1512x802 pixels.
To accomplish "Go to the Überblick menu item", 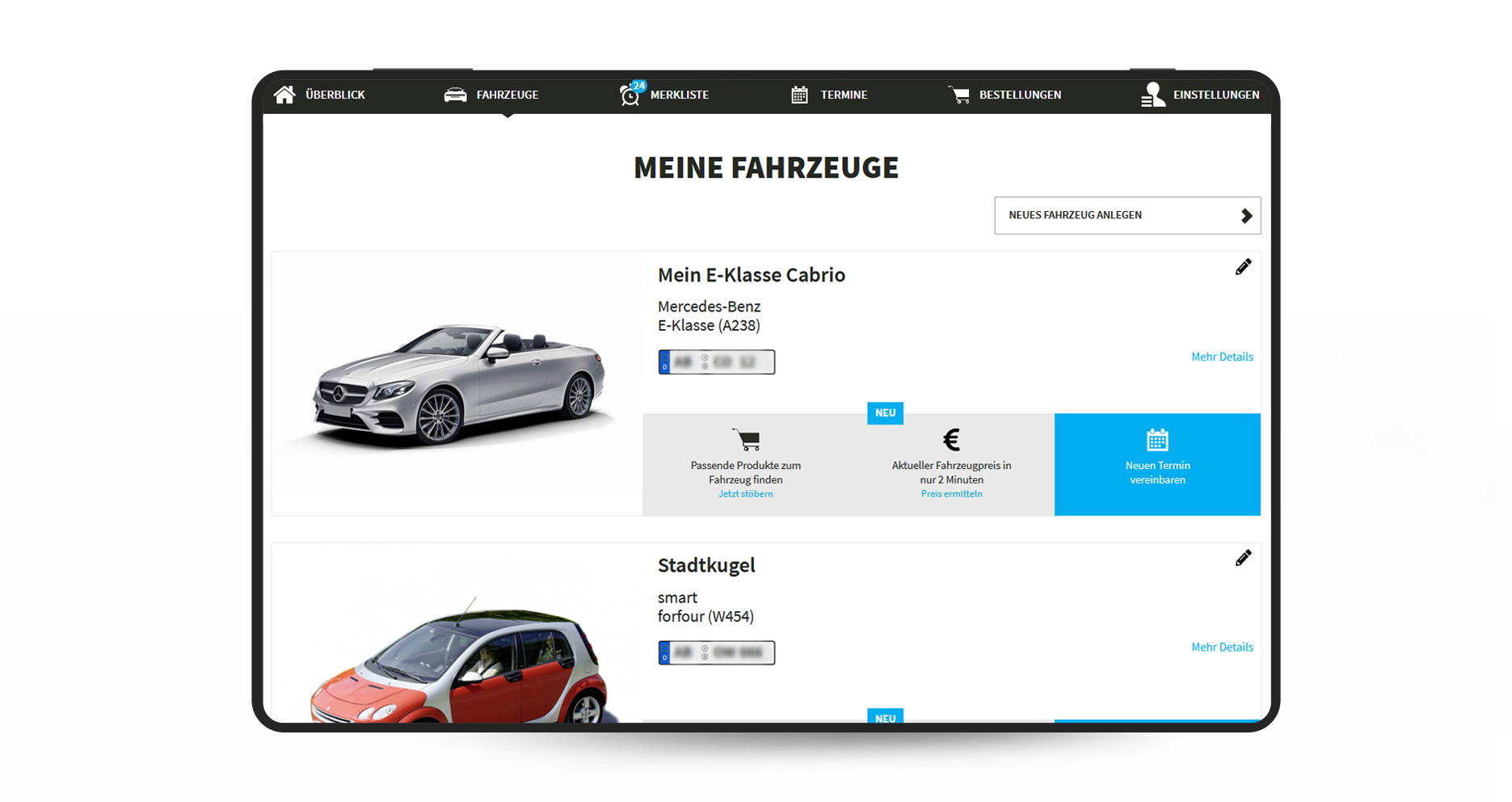I will (335, 95).
